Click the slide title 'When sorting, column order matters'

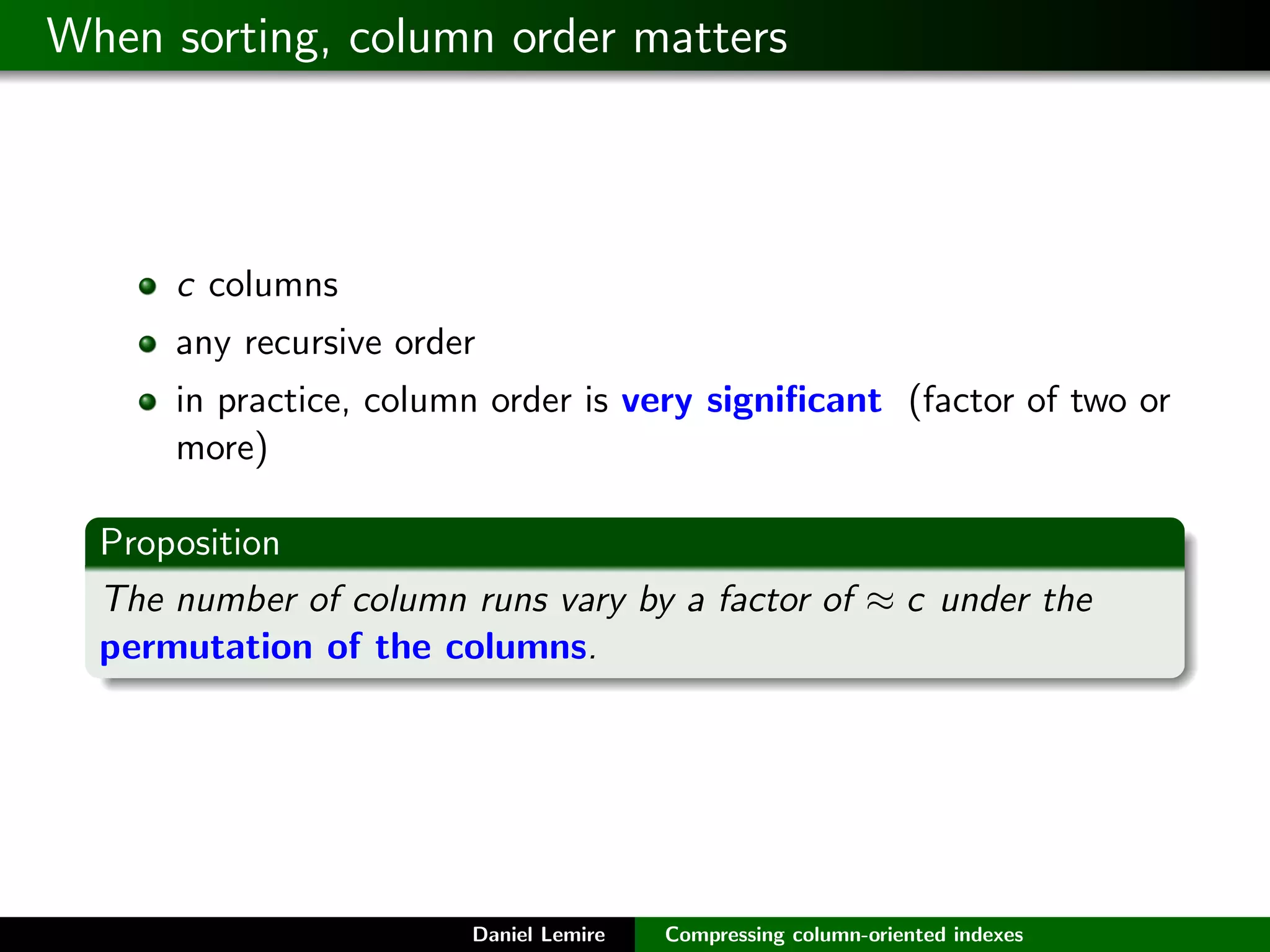pyautogui.click(x=417, y=37)
